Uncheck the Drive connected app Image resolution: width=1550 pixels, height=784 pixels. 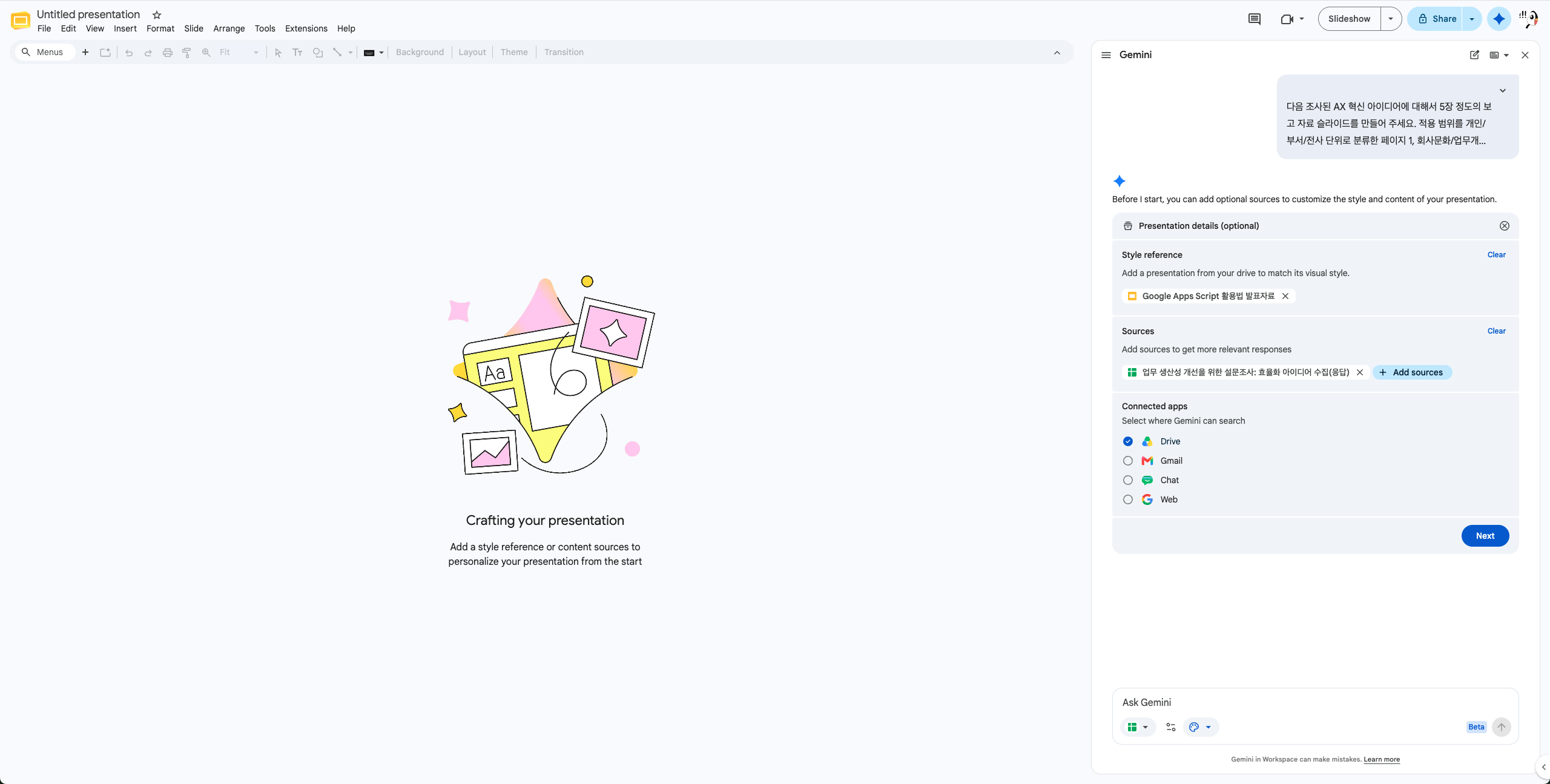tap(1127, 441)
